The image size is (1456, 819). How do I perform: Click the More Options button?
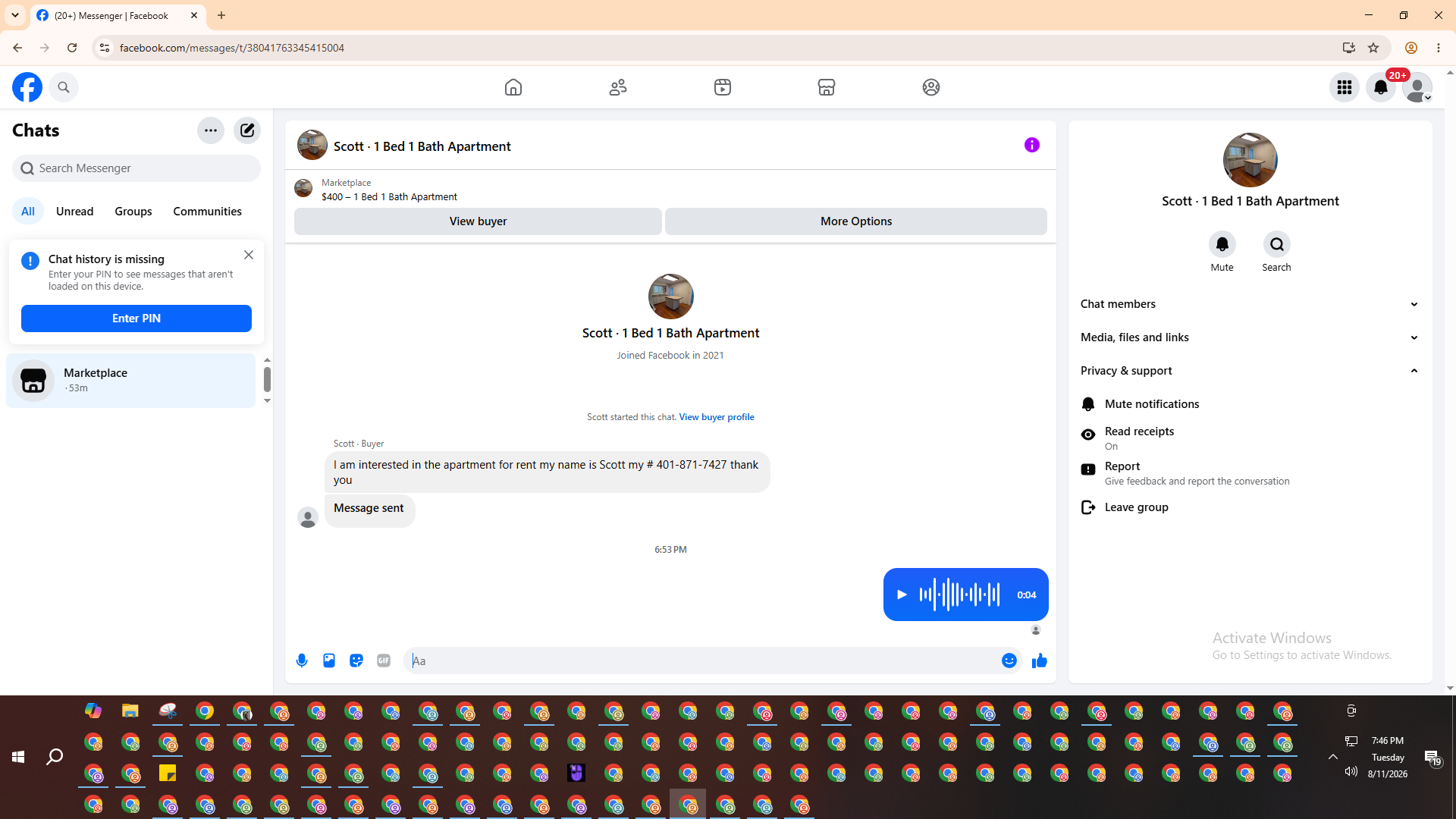(856, 221)
